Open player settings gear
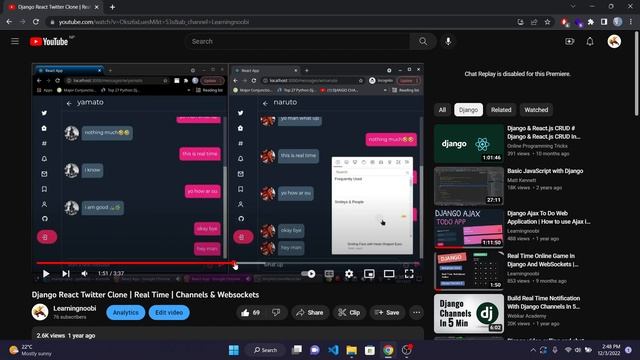The height and width of the screenshot is (360, 640). 349,273
